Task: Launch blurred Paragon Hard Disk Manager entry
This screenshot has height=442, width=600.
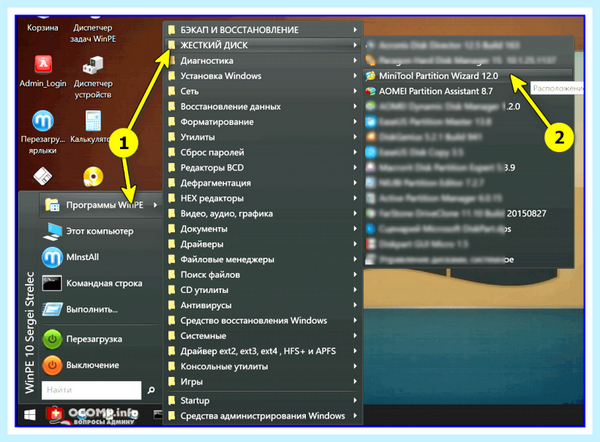Action: coord(468,60)
